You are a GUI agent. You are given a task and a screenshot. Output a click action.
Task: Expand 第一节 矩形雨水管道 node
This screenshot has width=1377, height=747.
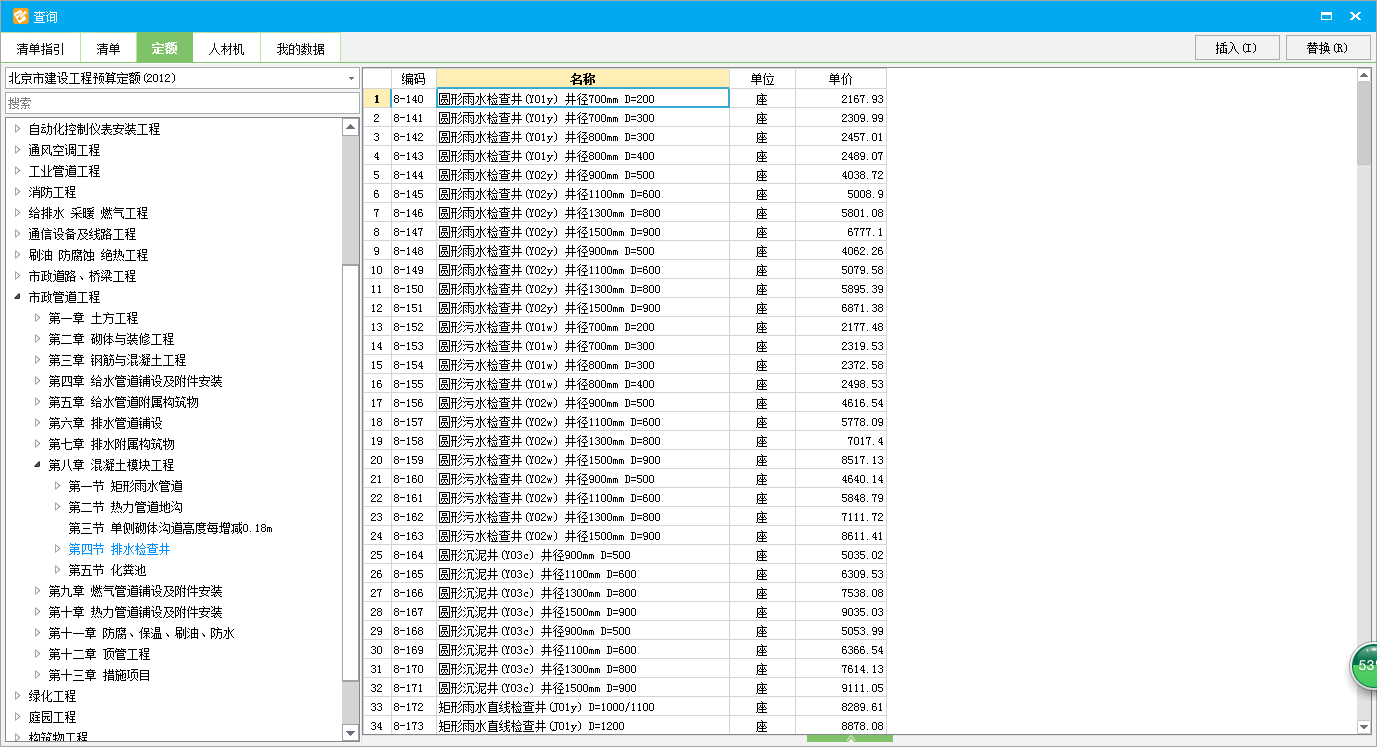57,486
